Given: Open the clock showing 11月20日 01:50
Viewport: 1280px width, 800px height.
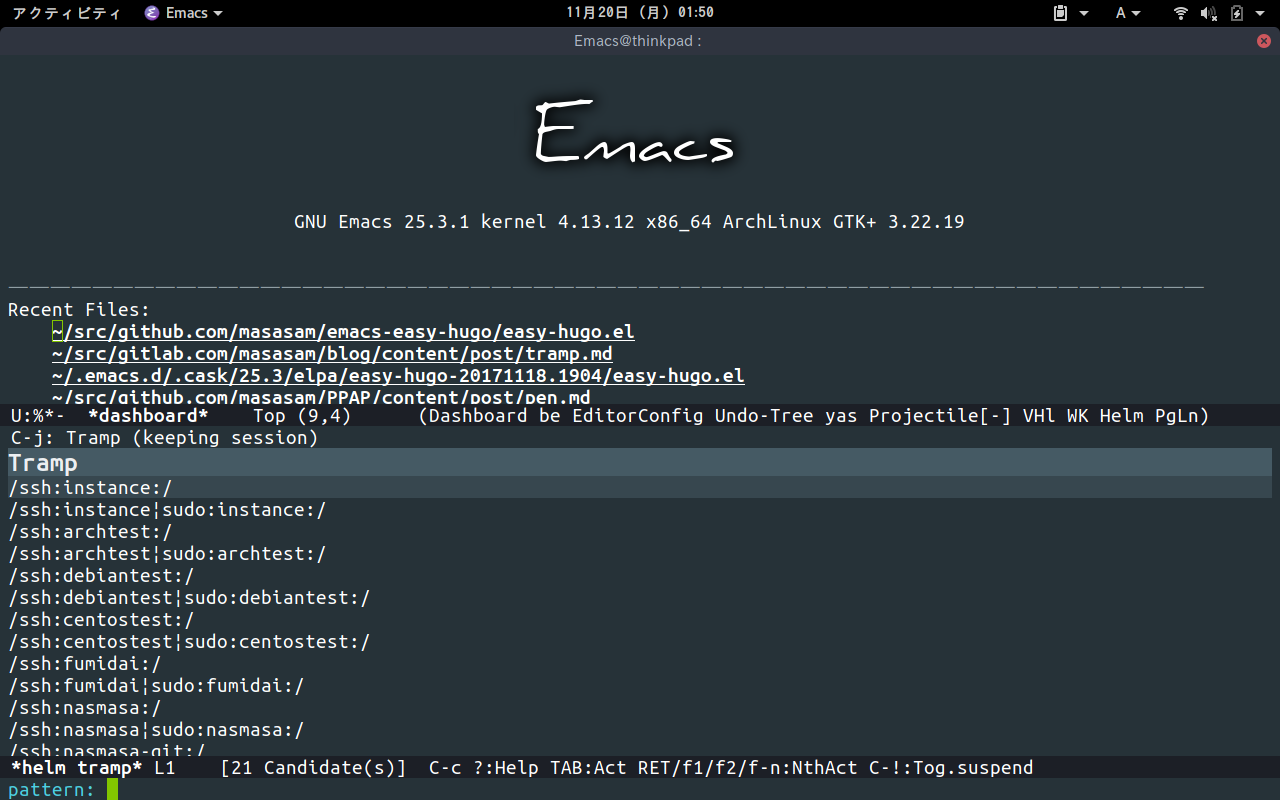Looking at the screenshot, I should [x=640, y=13].
